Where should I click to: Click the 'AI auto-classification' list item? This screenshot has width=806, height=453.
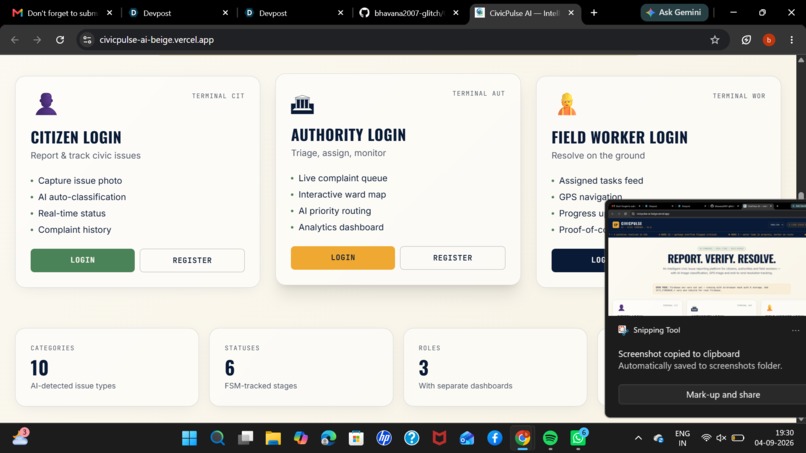[82, 197]
